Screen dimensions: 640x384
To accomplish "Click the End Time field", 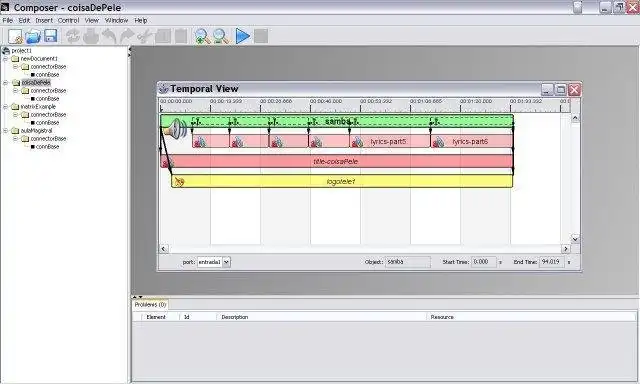I will click(552, 262).
